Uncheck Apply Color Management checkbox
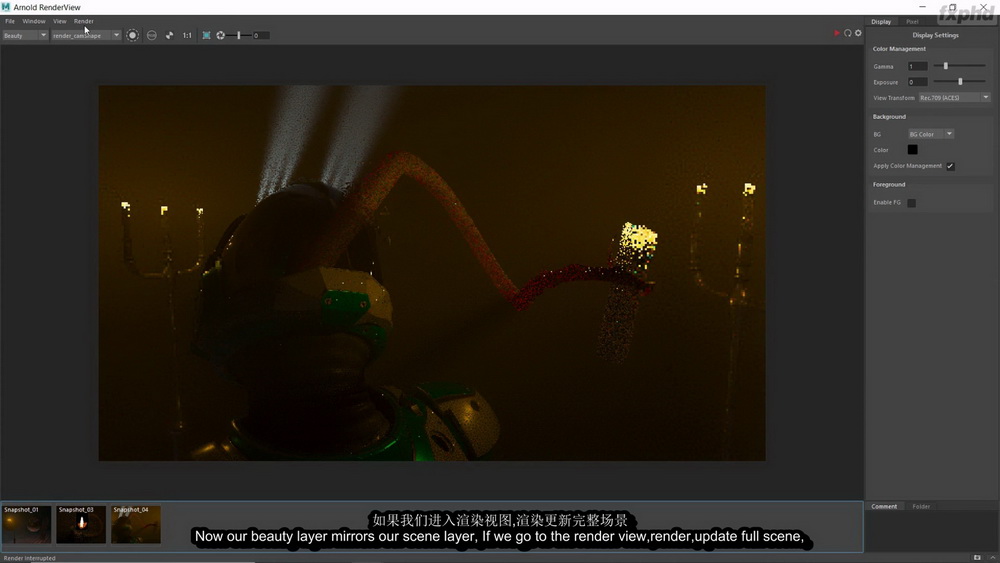Image resolution: width=1000 pixels, height=563 pixels. point(950,166)
